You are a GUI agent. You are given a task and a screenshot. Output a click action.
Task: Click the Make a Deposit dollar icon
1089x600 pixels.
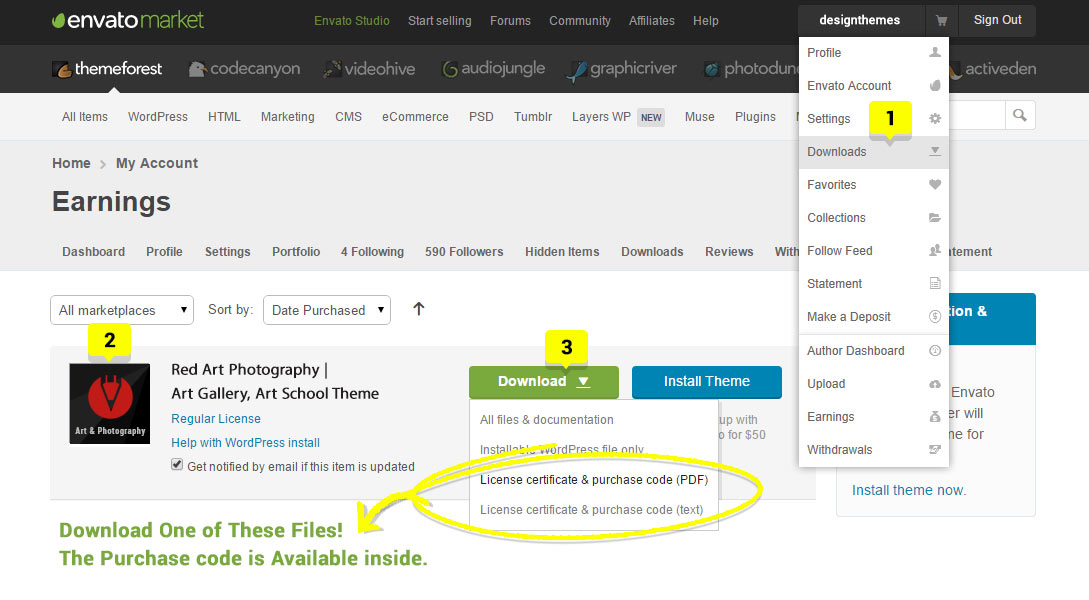(x=934, y=317)
